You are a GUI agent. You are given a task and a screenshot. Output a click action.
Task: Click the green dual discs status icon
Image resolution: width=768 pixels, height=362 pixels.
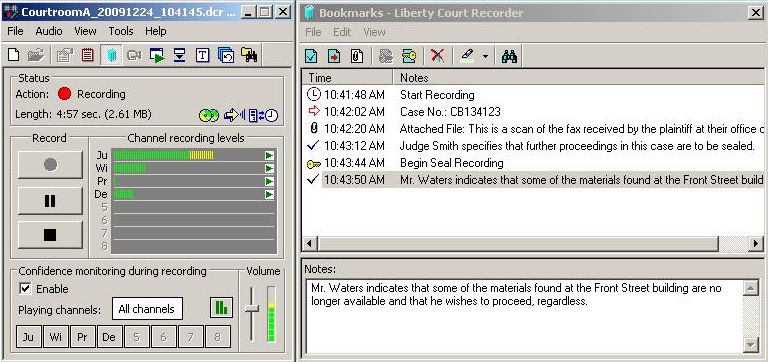209,116
